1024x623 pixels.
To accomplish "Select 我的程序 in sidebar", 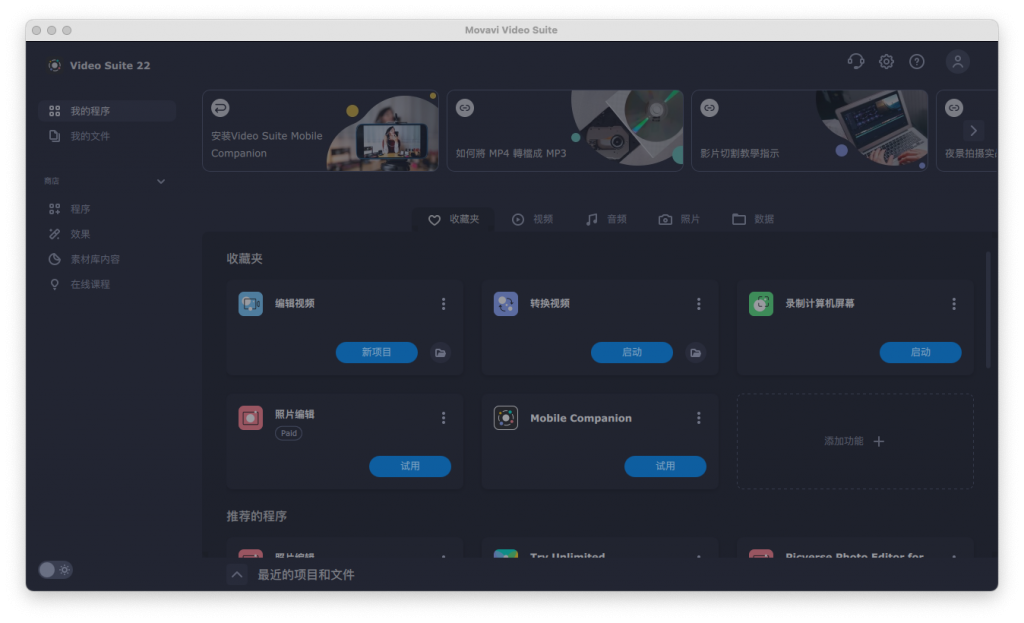I will point(107,111).
